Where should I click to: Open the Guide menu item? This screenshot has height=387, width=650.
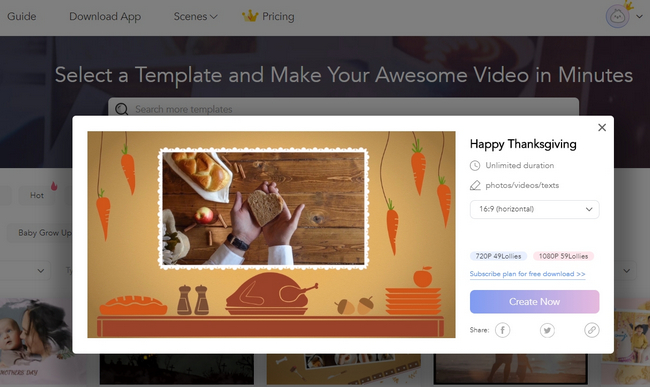coord(22,17)
